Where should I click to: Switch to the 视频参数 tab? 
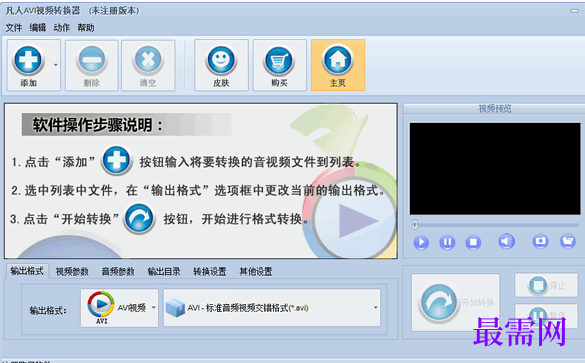click(72, 272)
